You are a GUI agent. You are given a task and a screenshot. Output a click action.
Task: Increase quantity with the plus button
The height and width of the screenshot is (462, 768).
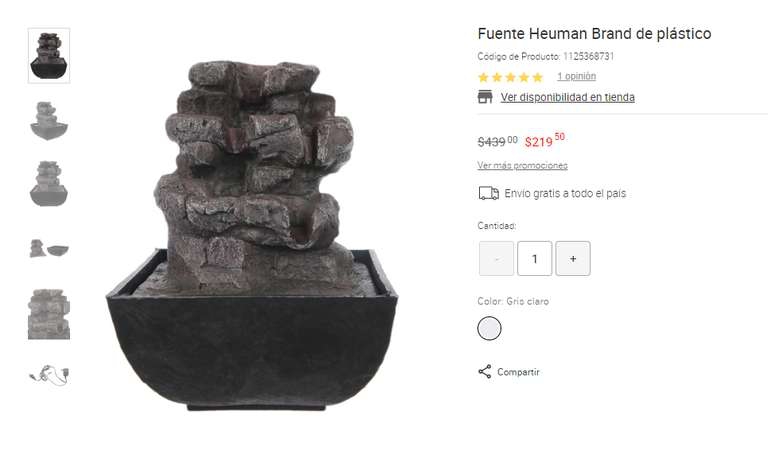click(x=573, y=258)
